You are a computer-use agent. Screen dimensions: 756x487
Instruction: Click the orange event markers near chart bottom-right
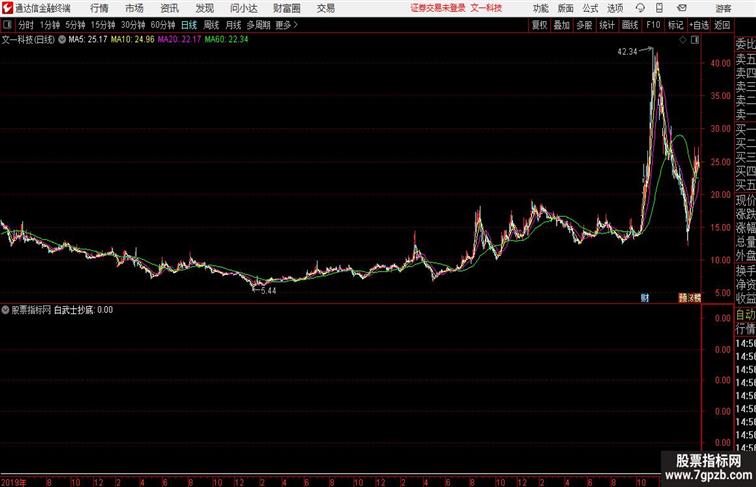[x=690, y=298]
